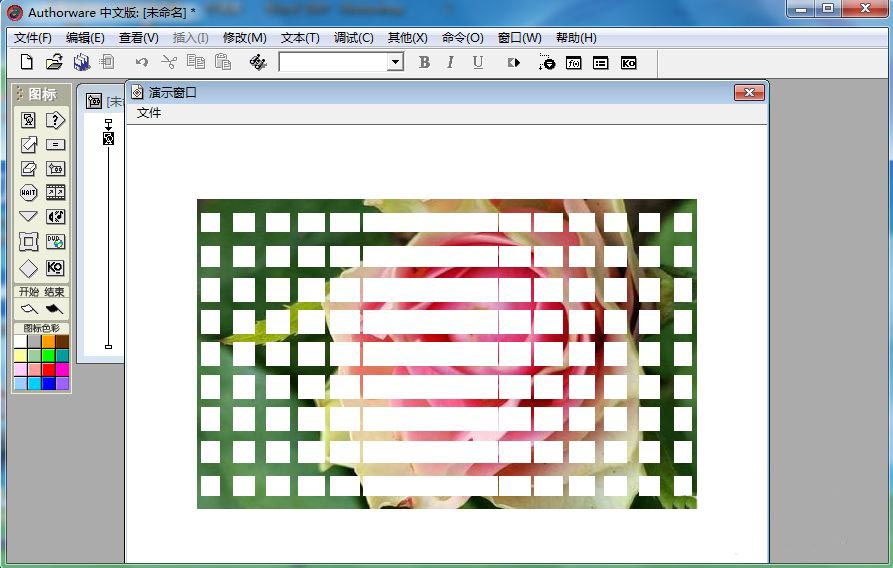Click the Run (restart) toolbar button
Image resolution: width=893 pixels, height=568 pixels.
(514, 62)
